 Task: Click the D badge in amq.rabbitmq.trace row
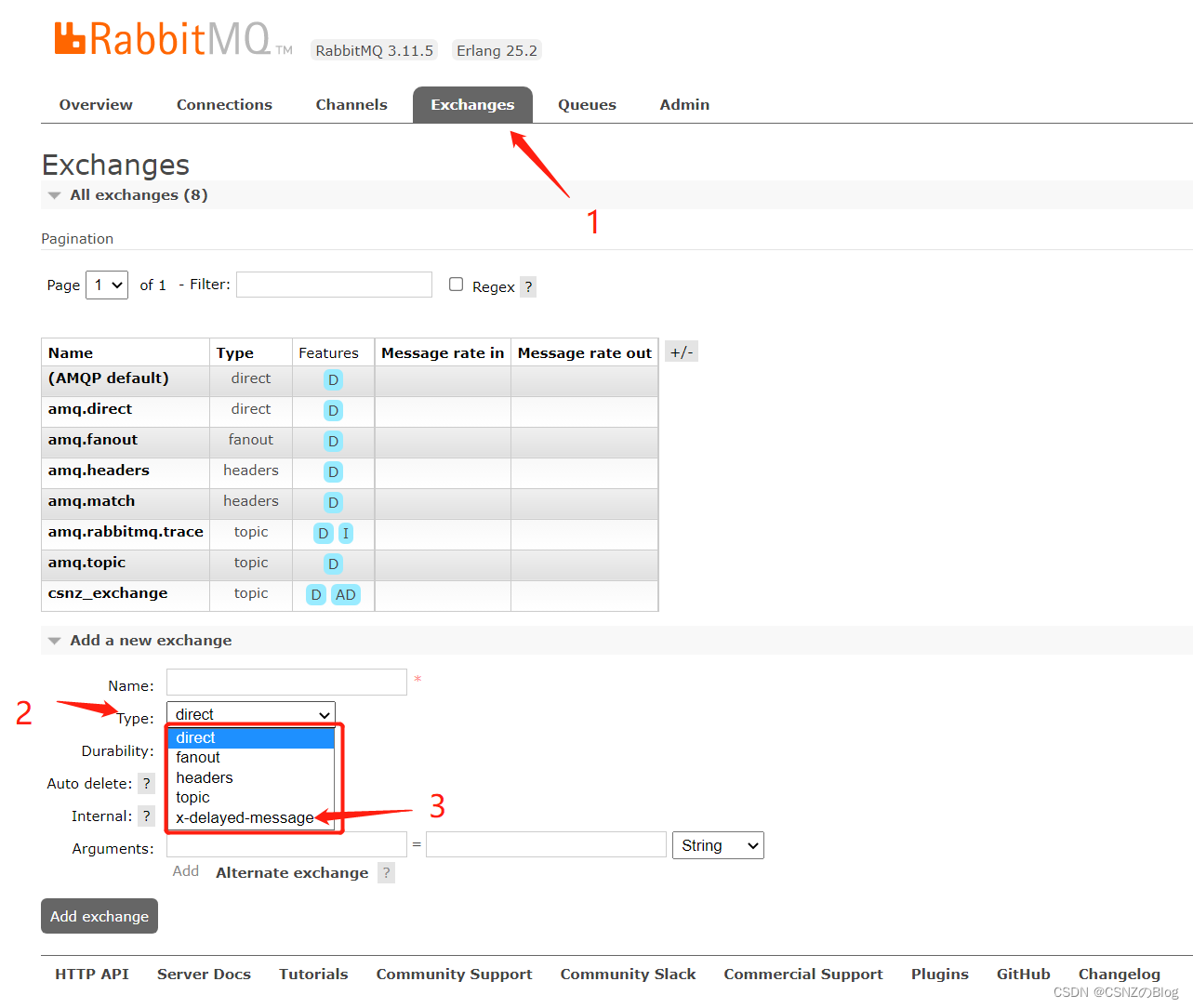(x=323, y=533)
